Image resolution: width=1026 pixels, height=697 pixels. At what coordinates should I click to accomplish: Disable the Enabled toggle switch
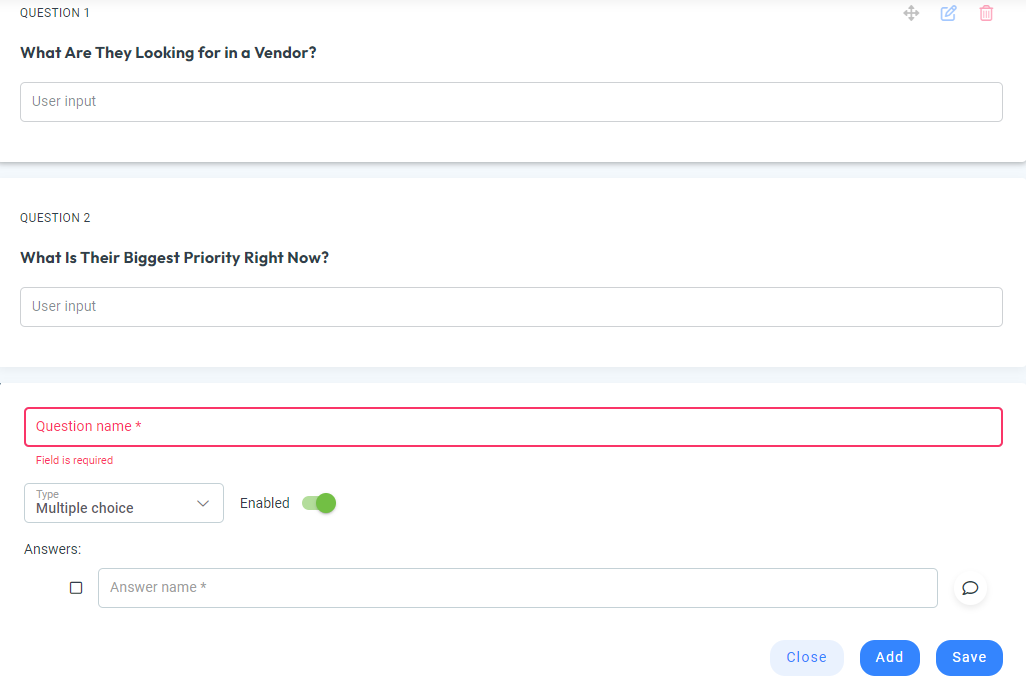(317, 503)
